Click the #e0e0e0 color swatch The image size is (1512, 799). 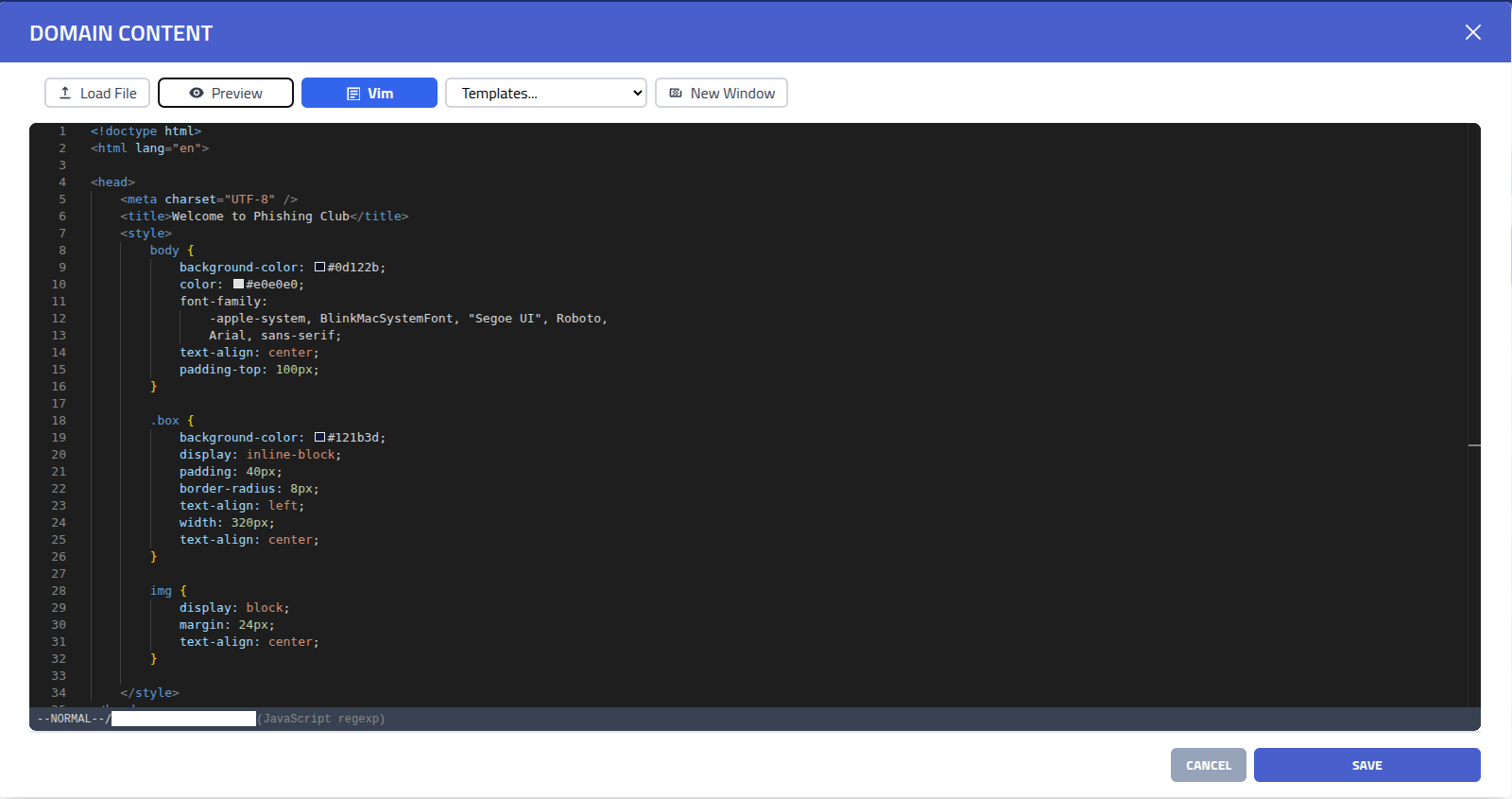238,285
